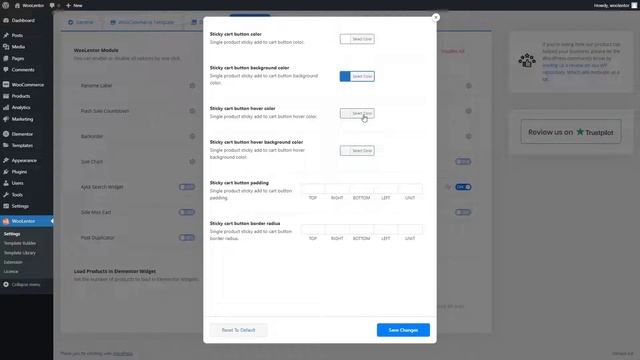Click the border radius BOTTOM input field
This screenshot has height=360, width=640.
(361, 229)
